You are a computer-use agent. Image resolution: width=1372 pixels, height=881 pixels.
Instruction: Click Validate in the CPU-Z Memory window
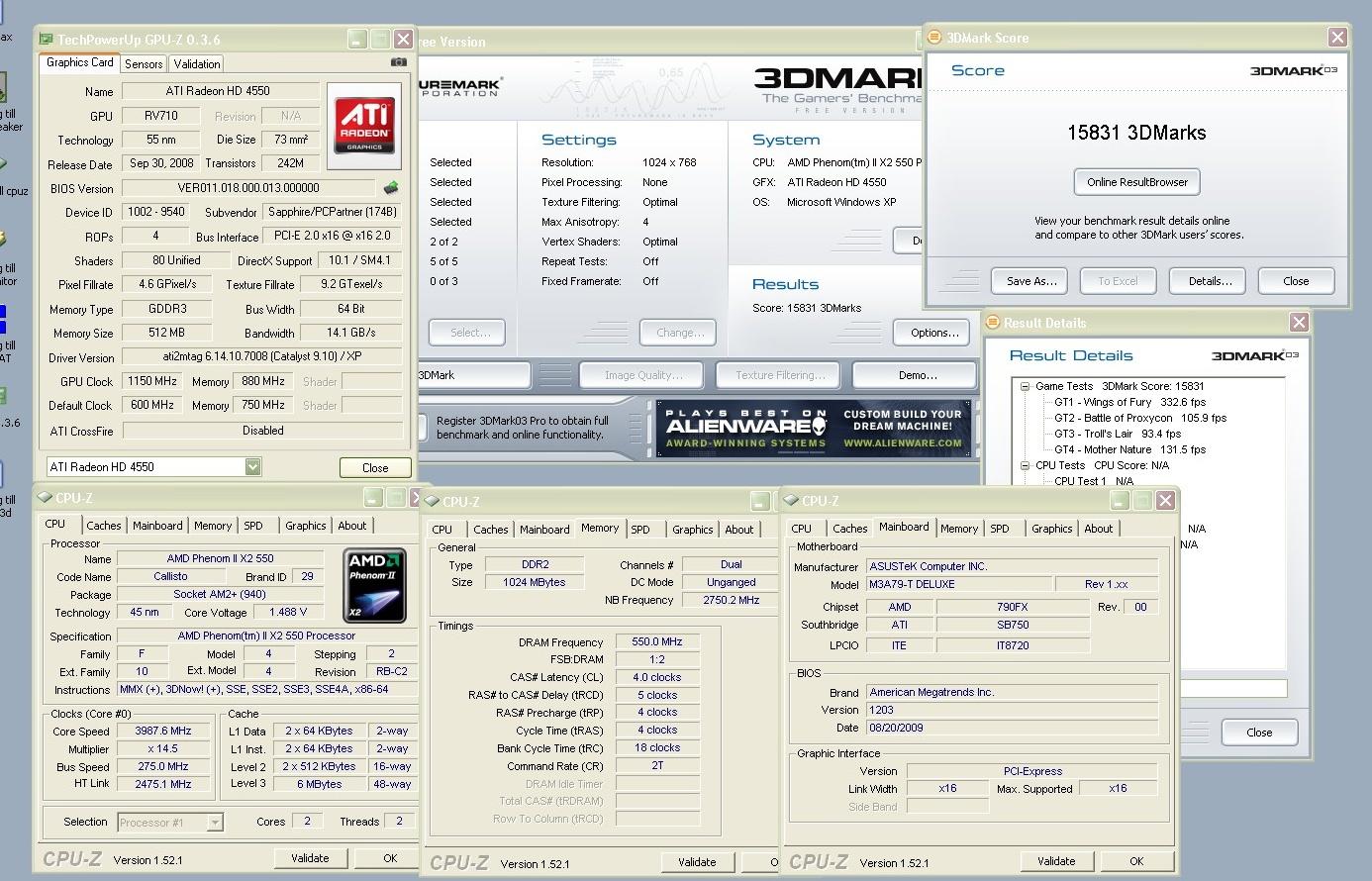pyautogui.click(x=697, y=862)
